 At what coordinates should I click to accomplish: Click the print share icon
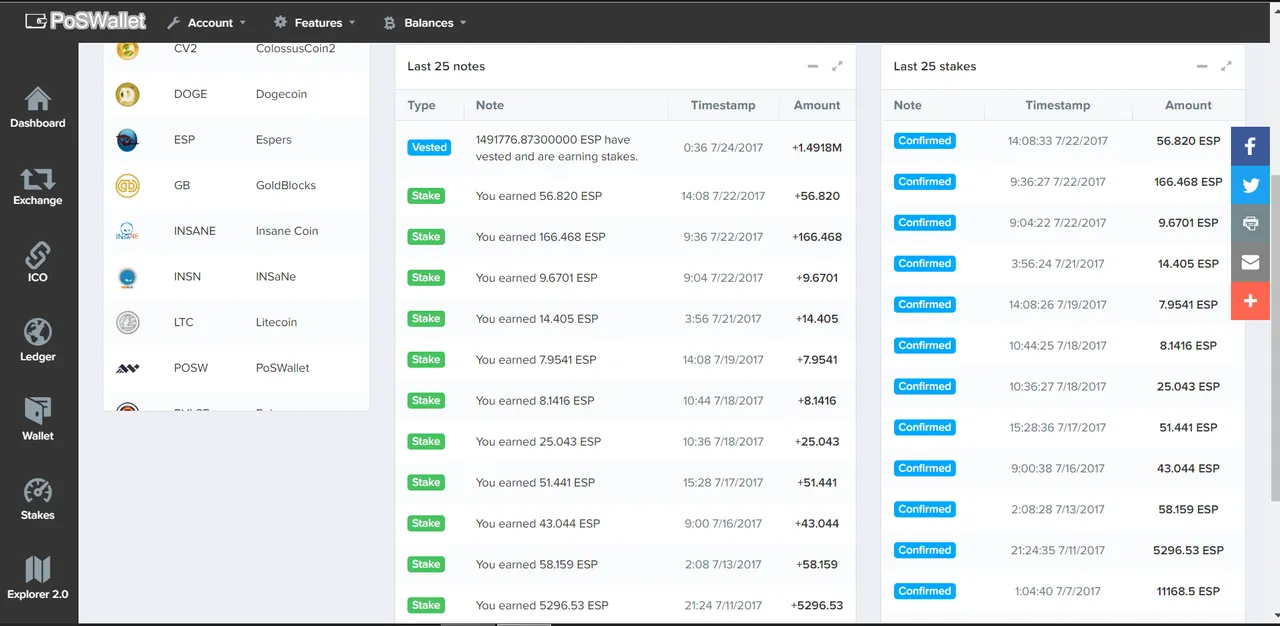[1250, 224]
